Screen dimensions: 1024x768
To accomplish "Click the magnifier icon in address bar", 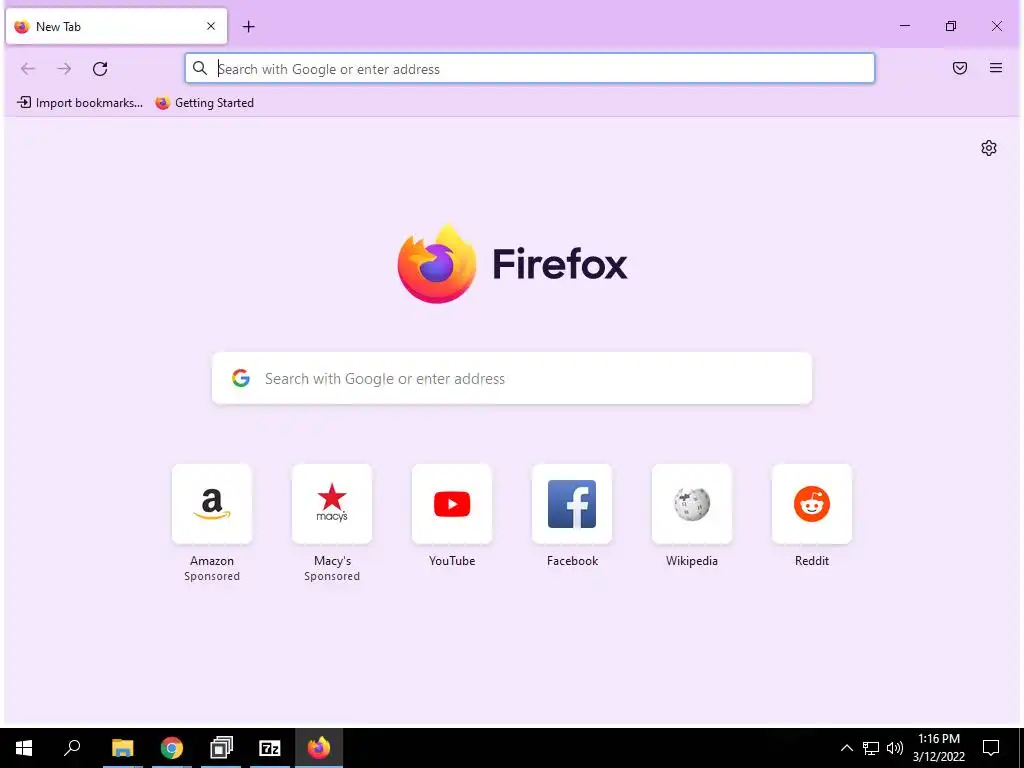I will [x=200, y=69].
